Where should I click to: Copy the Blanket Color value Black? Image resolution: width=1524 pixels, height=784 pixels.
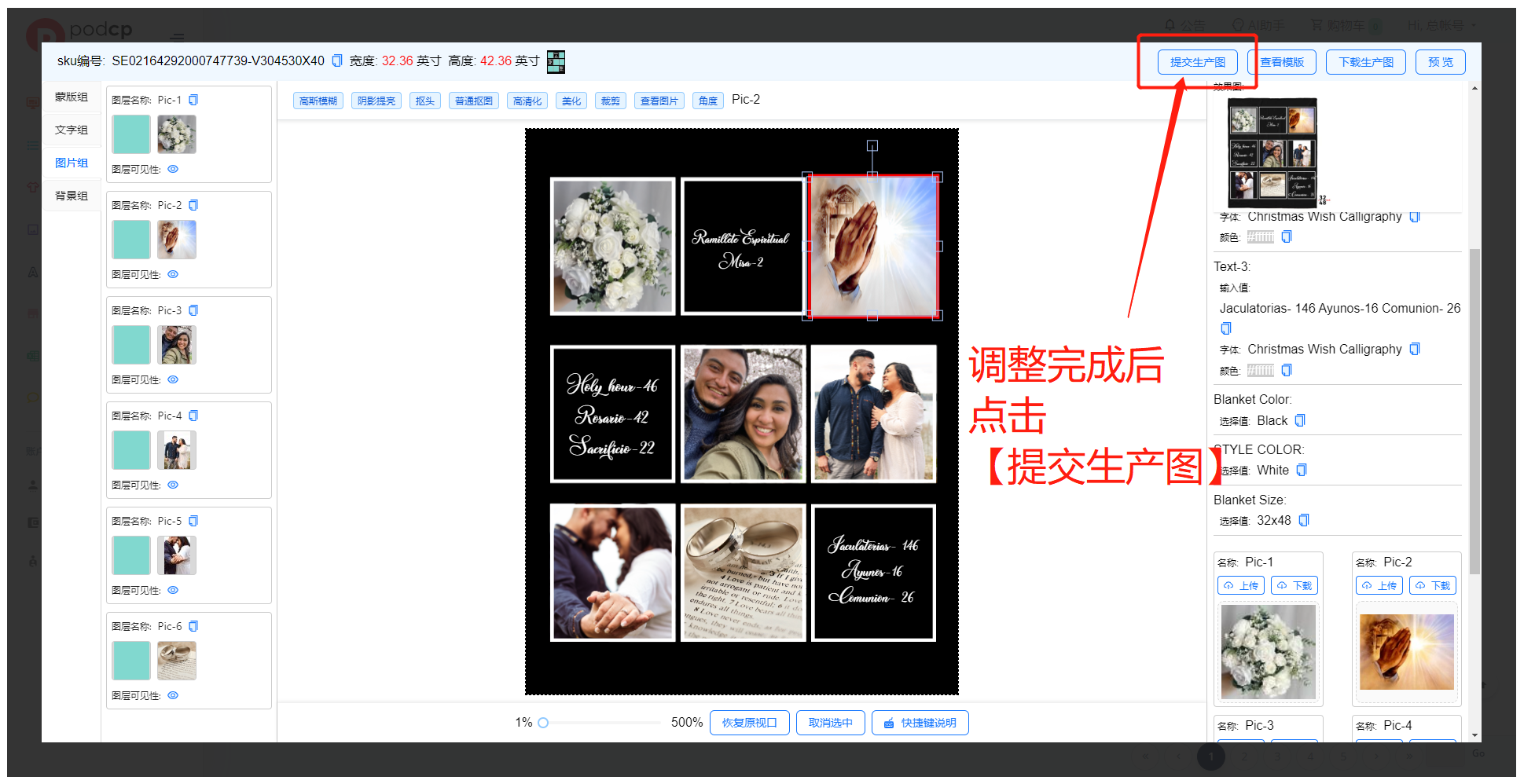click(x=1300, y=420)
